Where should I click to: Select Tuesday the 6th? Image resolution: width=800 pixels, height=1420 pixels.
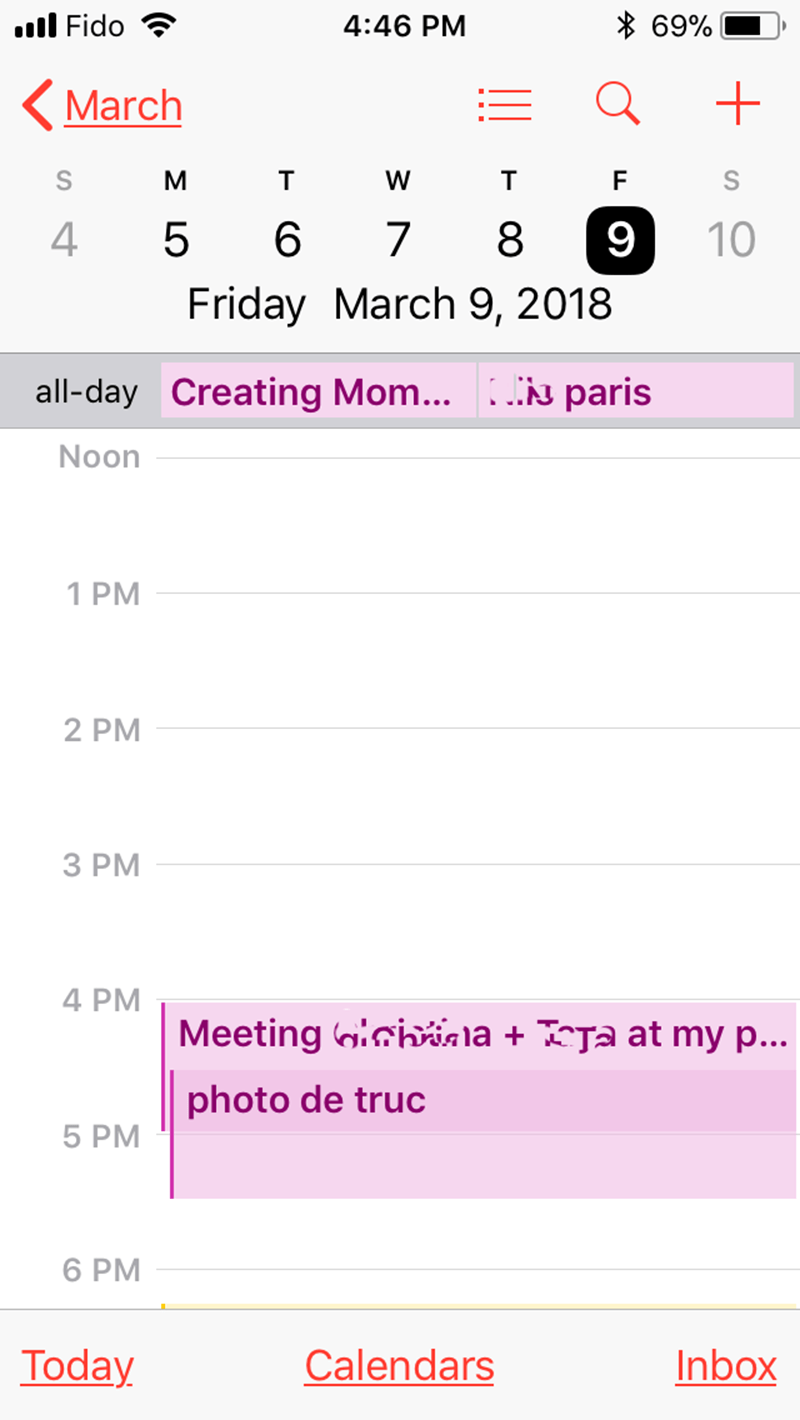(x=287, y=240)
